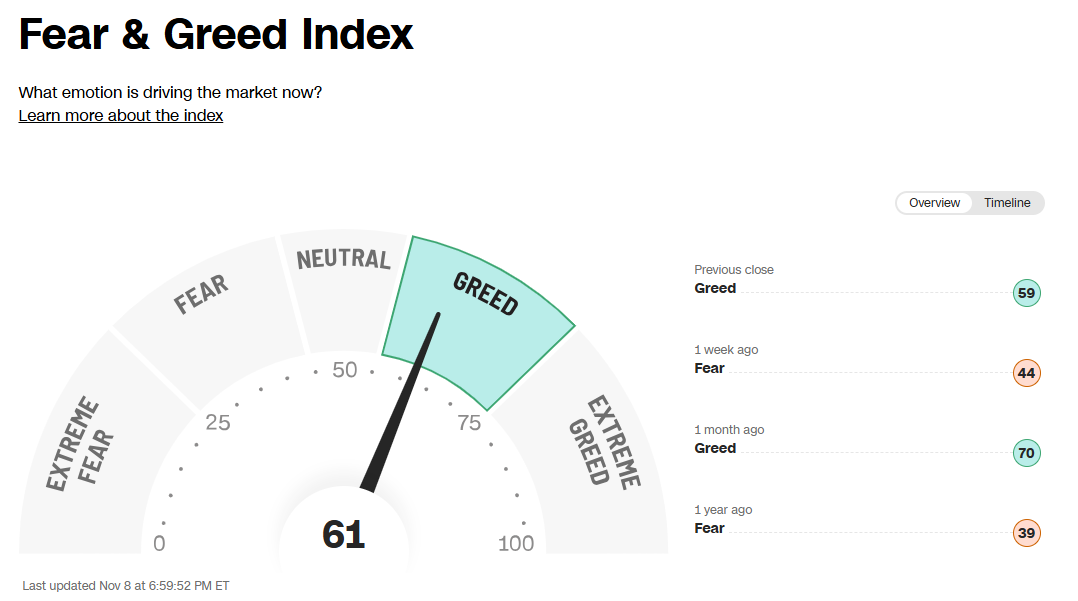Click the '1 year ago' Fear label
This screenshot has width=1078, height=601.
pyautogui.click(x=710, y=528)
